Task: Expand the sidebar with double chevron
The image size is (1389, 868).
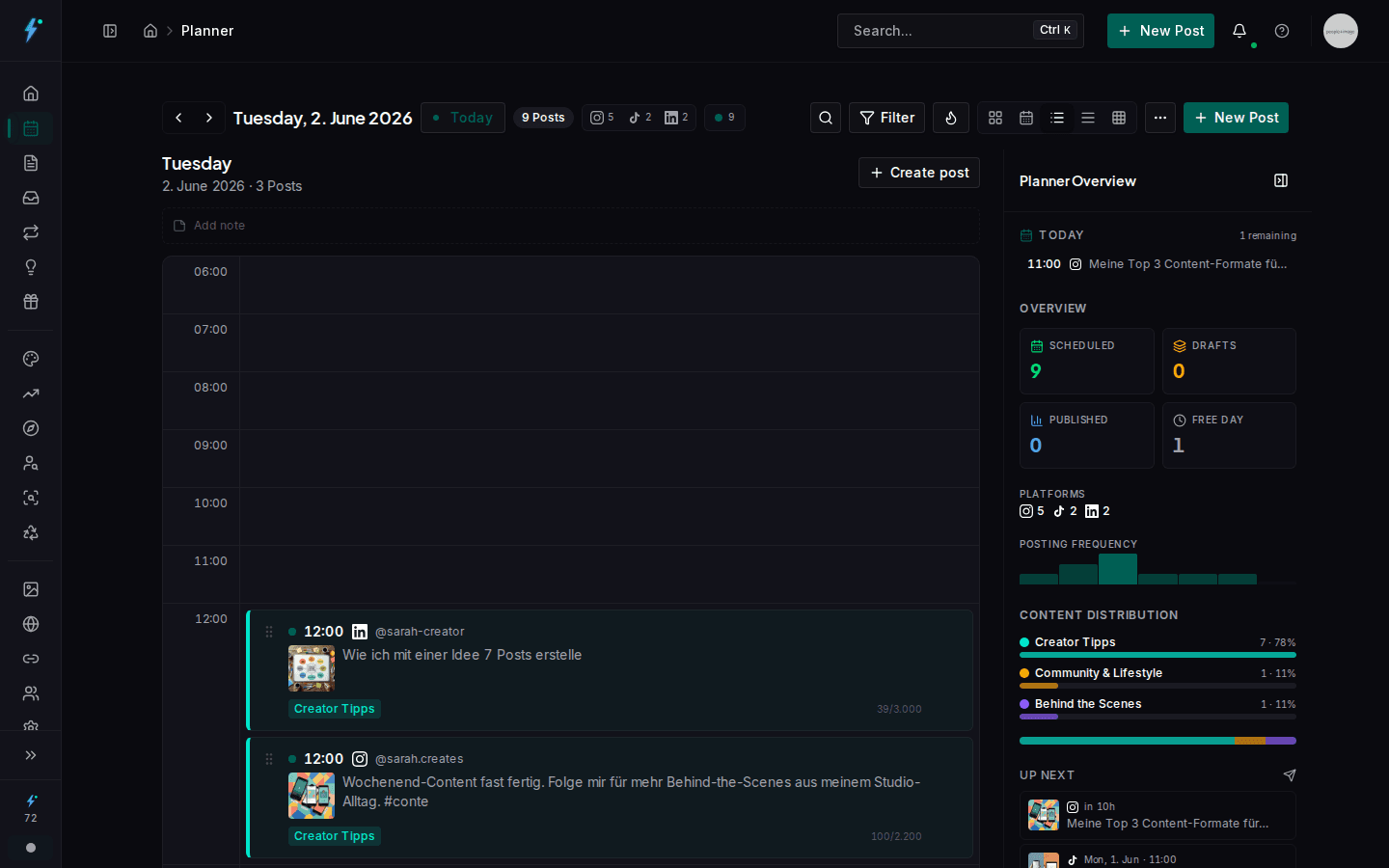Action: click(x=31, y=755)
